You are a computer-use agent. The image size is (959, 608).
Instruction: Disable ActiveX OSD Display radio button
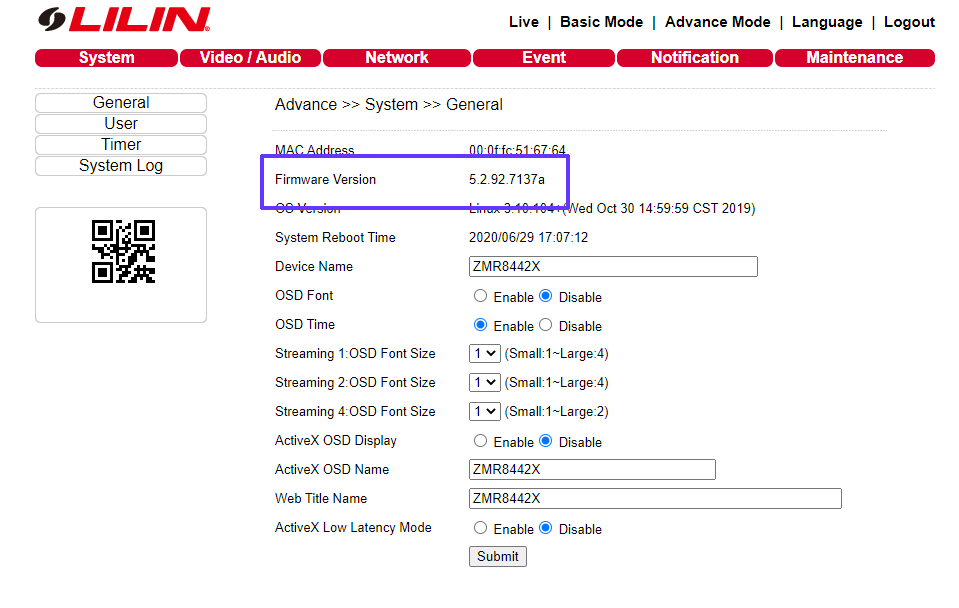click(x=546, y=441)
